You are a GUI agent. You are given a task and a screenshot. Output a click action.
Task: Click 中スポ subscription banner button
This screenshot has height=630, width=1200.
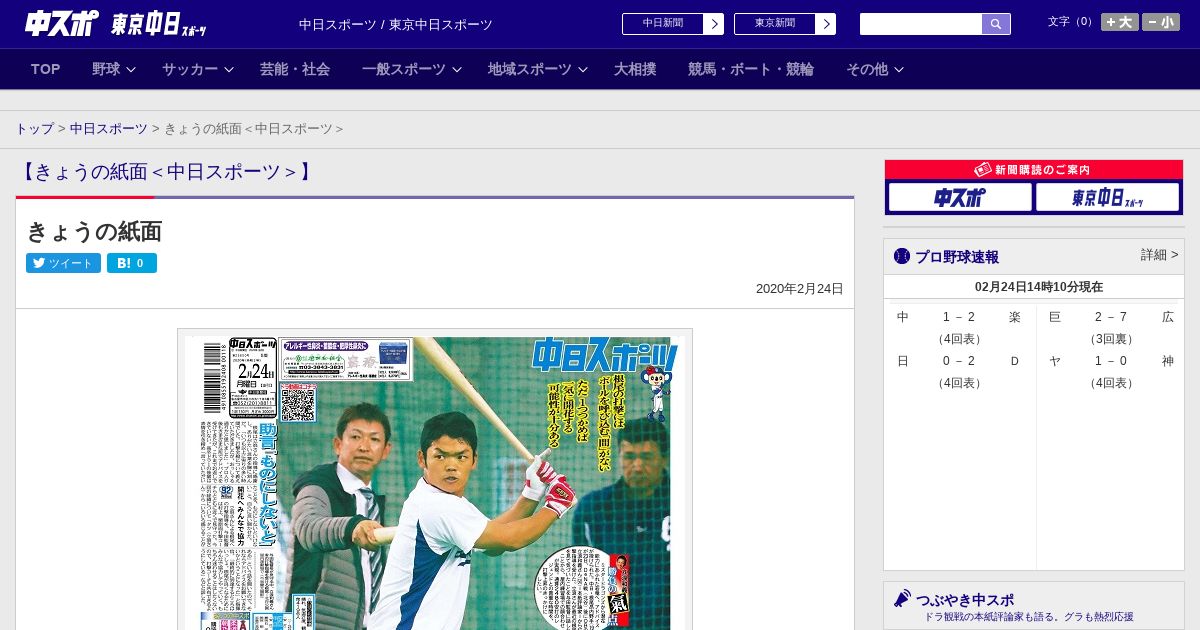click(959, 197)
